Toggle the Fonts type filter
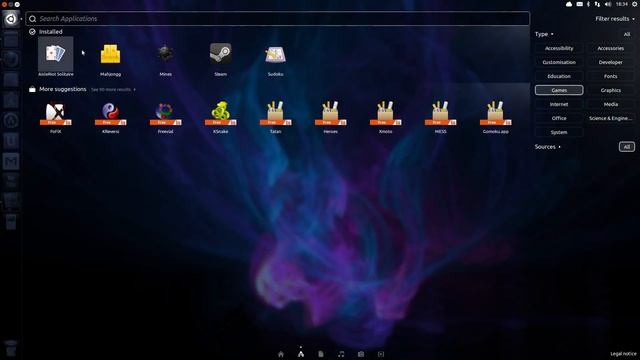 pos(611,76)
